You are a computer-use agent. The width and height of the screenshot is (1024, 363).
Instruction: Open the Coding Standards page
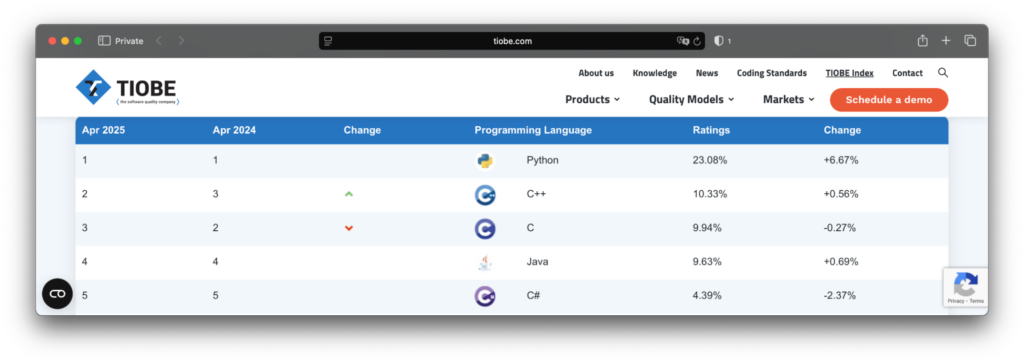coord(772,73)
